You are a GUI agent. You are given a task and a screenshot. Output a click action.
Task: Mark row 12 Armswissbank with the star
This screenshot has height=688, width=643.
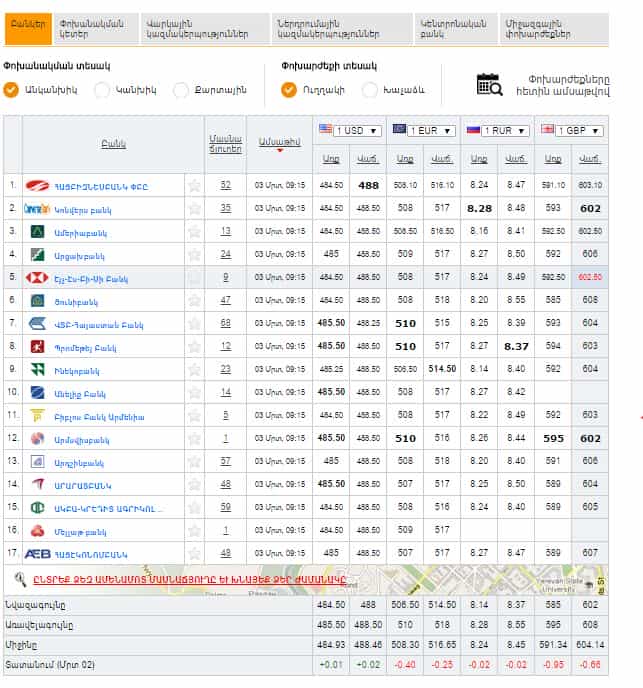[x=195, y=438]
